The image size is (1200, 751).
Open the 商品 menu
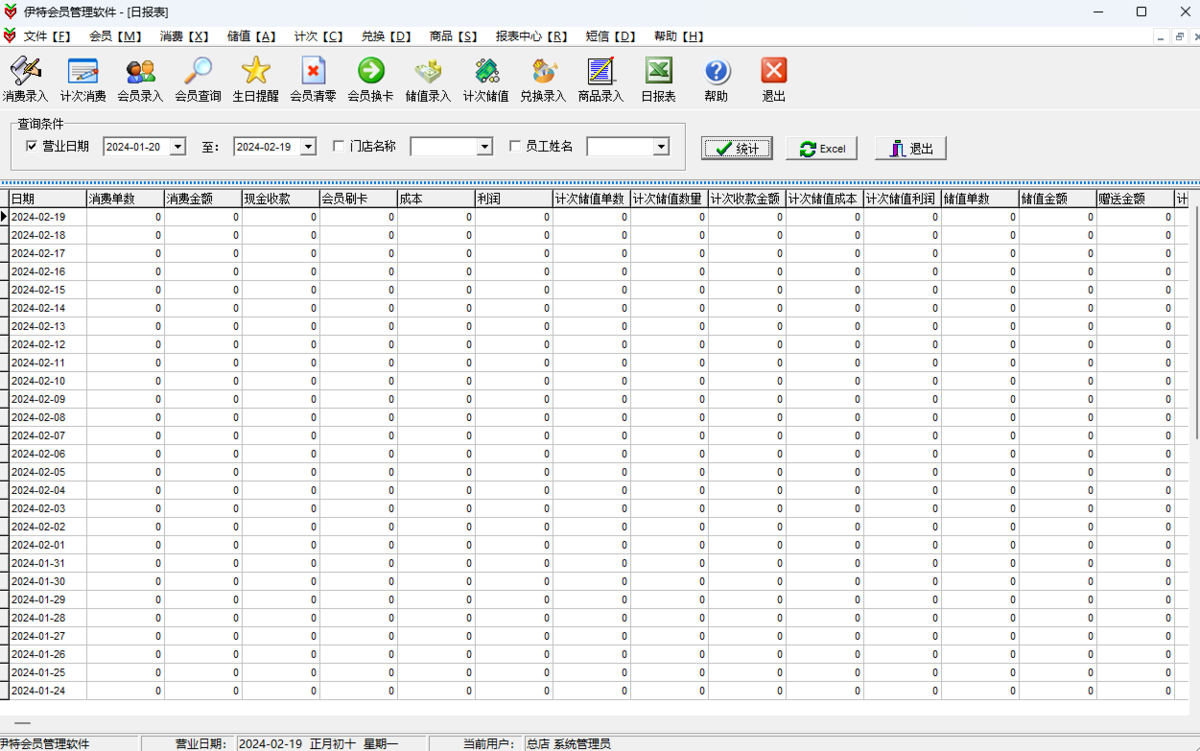click(x=453, y=36)
